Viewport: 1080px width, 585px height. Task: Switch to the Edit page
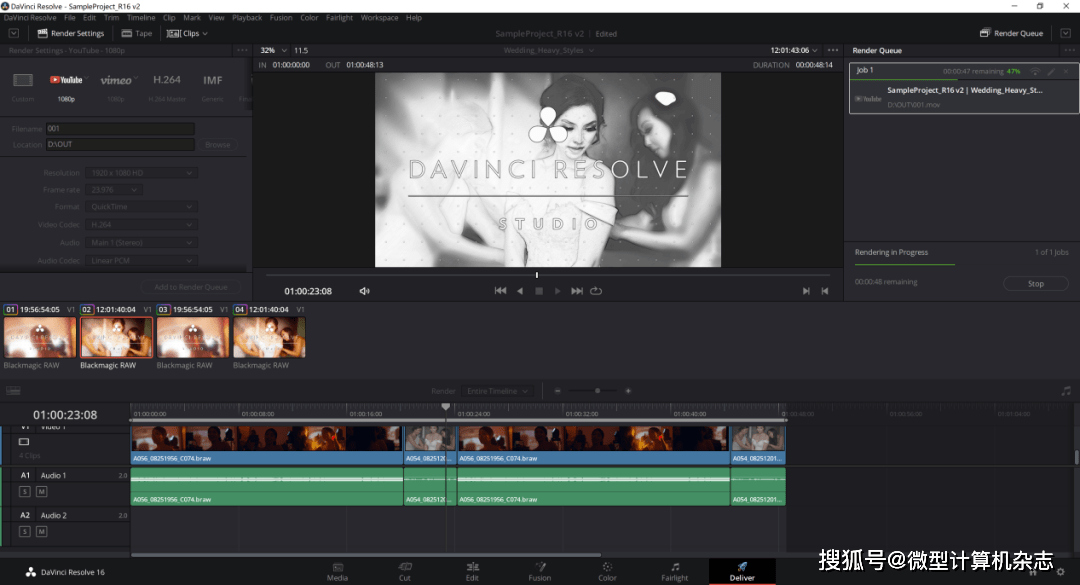472,572
